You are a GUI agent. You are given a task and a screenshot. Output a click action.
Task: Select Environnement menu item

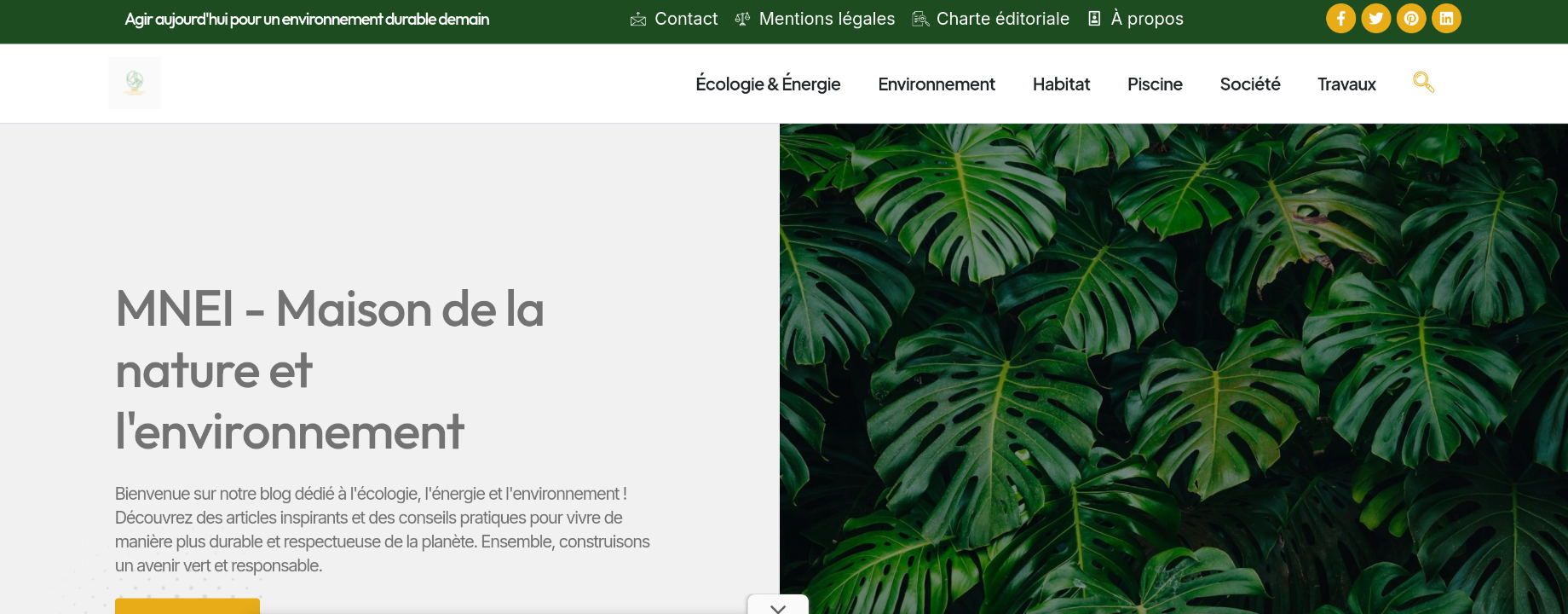(937, 84)
